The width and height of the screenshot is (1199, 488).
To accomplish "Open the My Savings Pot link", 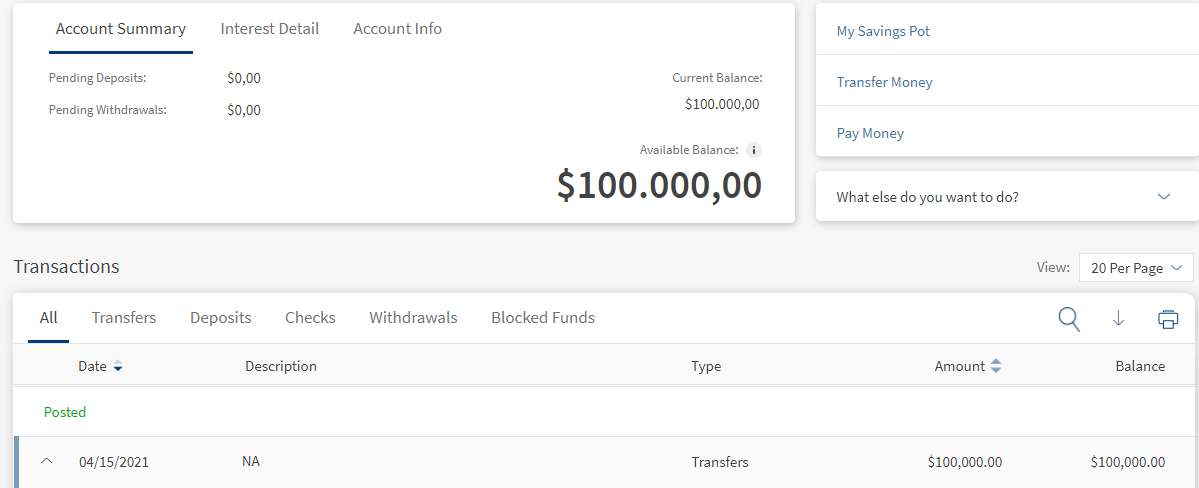I will pos(883,31).
